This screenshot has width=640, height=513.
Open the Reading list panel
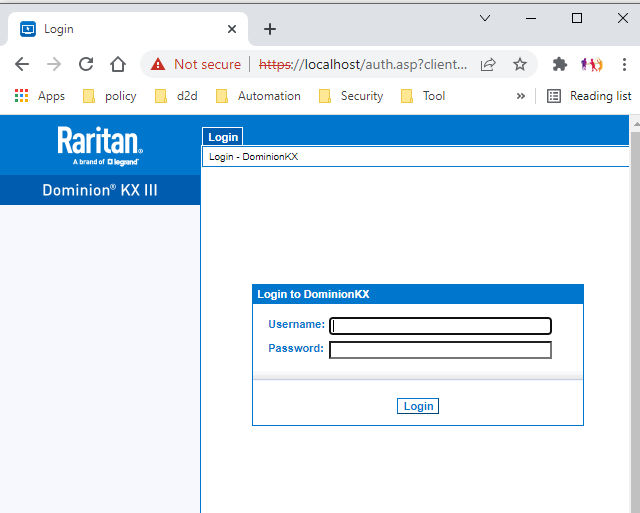(589, 96)
